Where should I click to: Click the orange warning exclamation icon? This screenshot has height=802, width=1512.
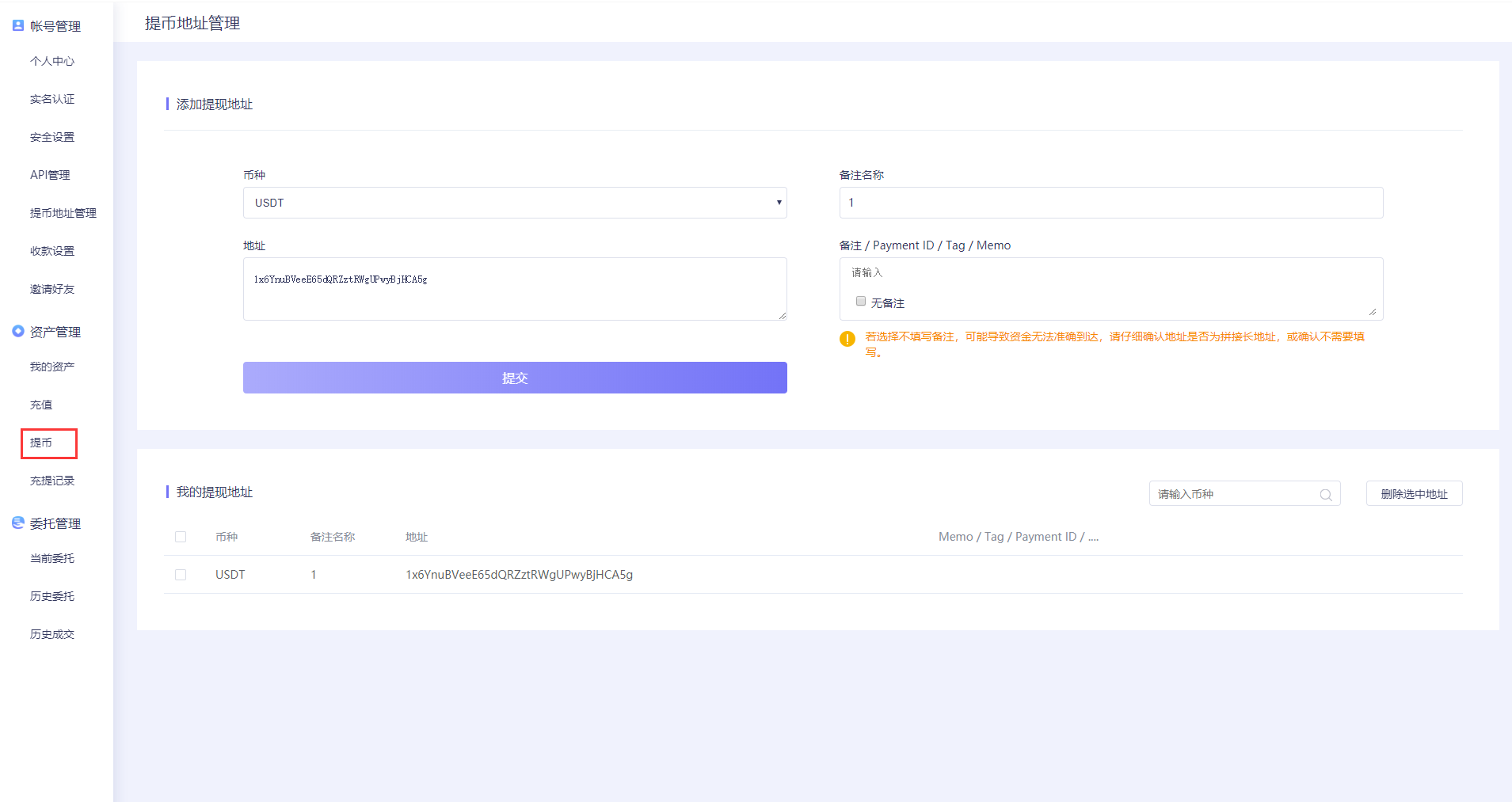point(847,339)
